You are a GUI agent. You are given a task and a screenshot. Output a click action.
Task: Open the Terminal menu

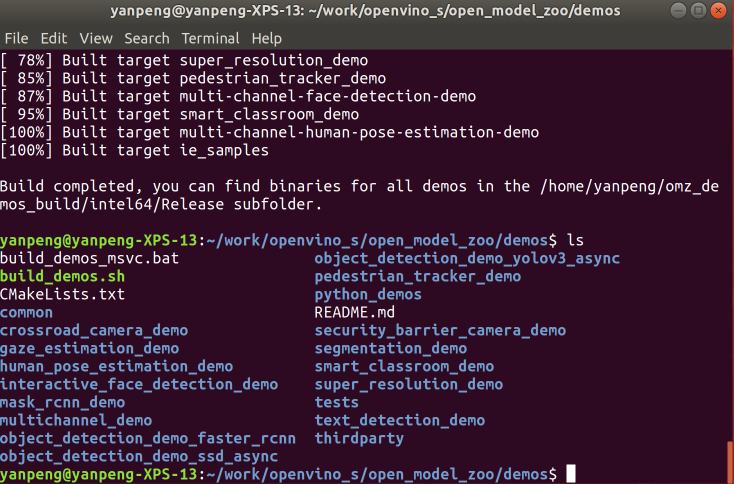211,38
